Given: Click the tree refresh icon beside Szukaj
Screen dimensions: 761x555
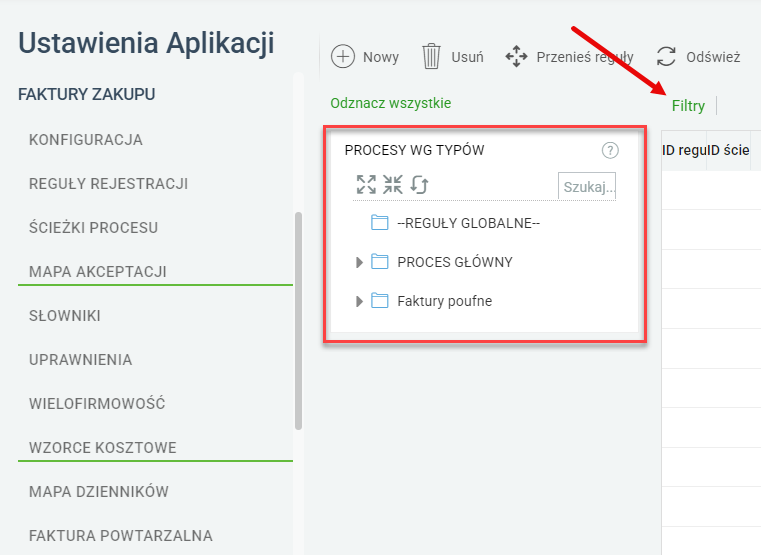Looking at the screenshot, I should pyautogui.click(x=419, y=185).
